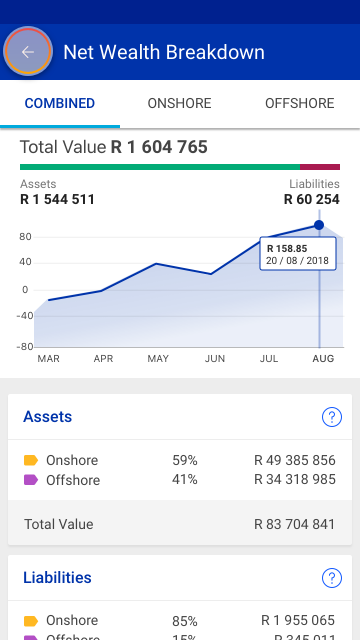
Task: Switch to the ONSHORE tab
Action: pyautogui.click(x=180, y=103)
